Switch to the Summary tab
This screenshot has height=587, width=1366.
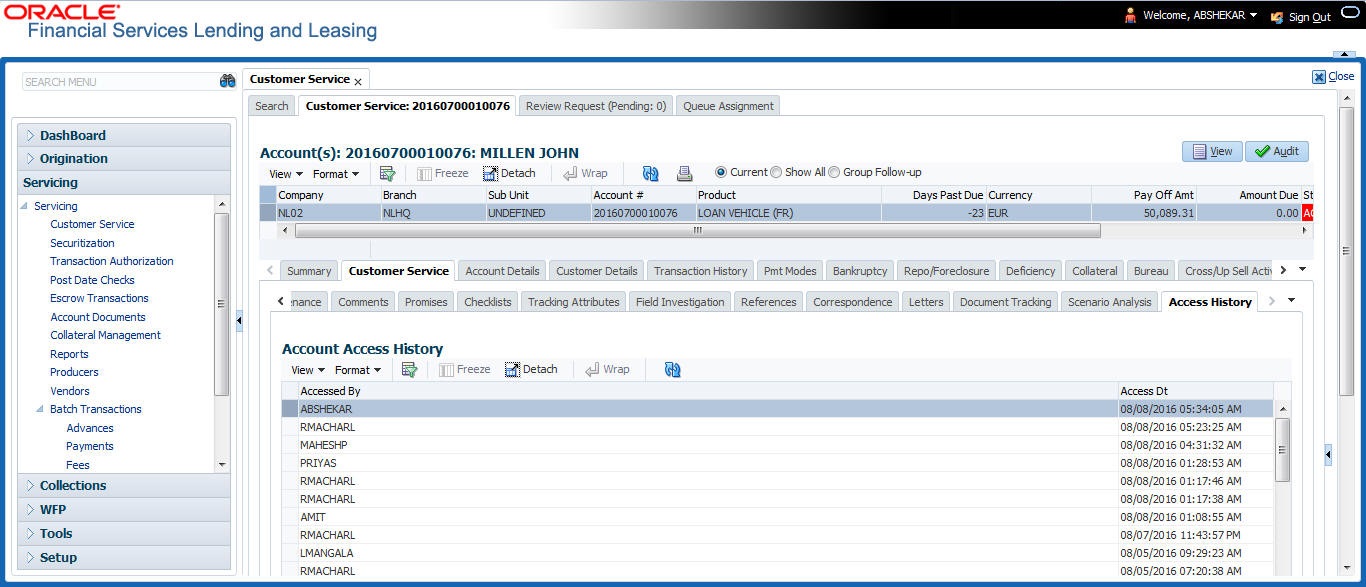coord(309,271)
